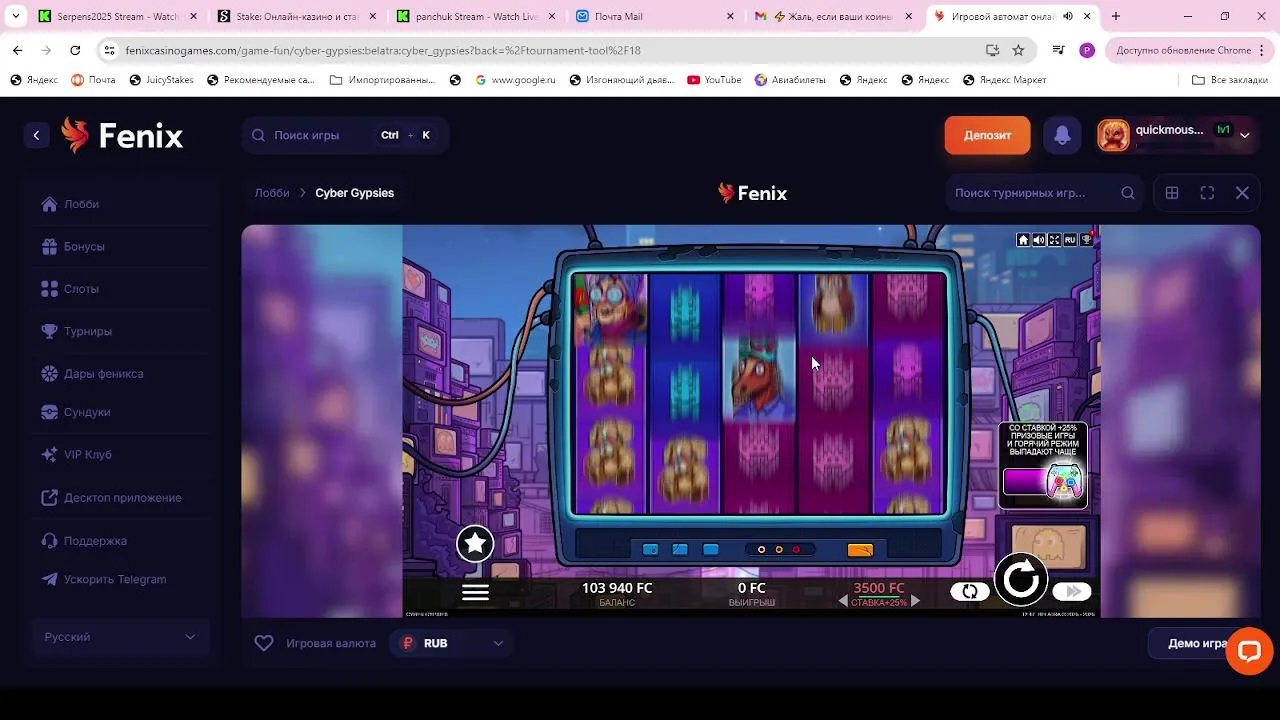Open Бонусы in the sidebar

(x=84, y=246)
